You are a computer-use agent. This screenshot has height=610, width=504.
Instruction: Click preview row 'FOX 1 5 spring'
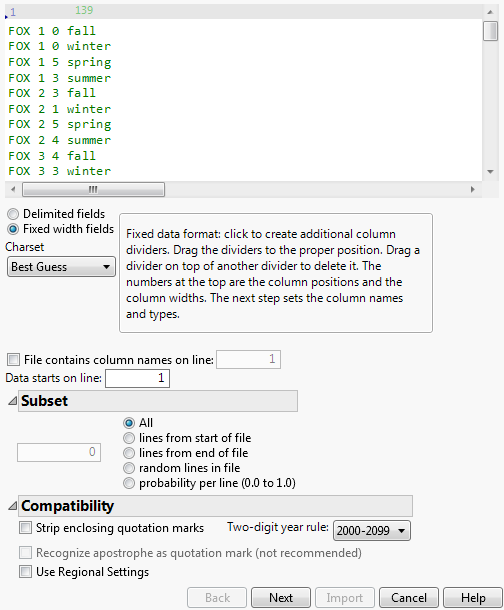click(60, 62)
